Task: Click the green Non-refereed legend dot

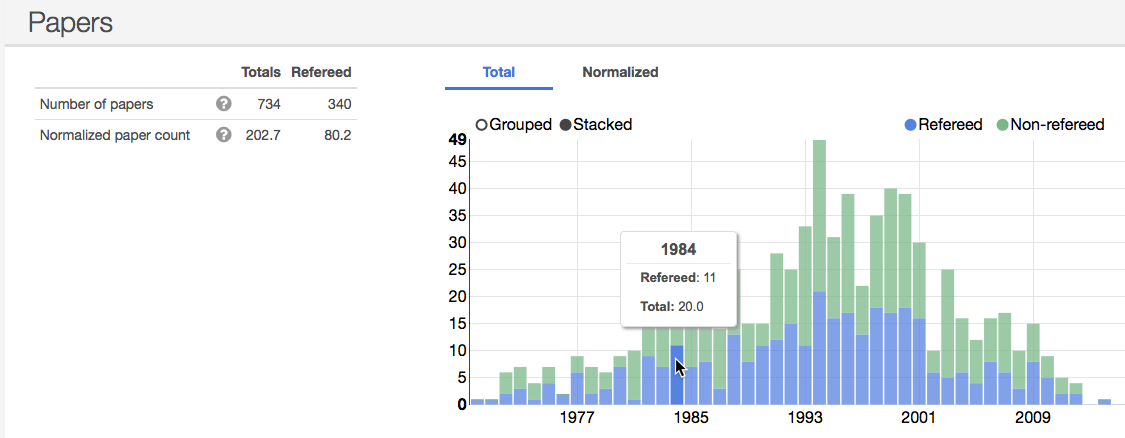Action: pyautogui.click(x=1002, y=125)
